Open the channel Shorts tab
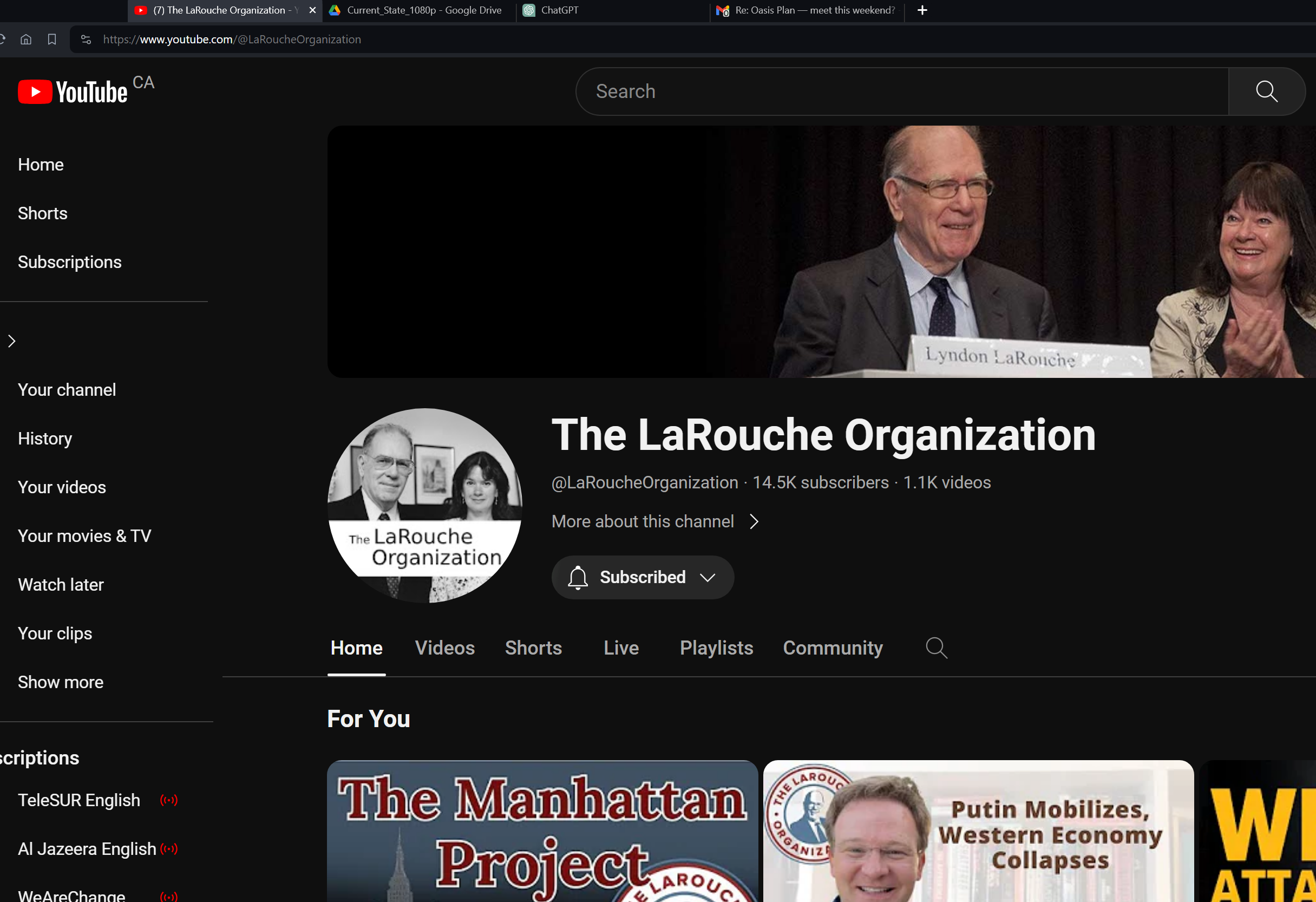Image resolution: width=1316 pixels, height=902 pixels. pyautogui.click(x=533, y=648)
